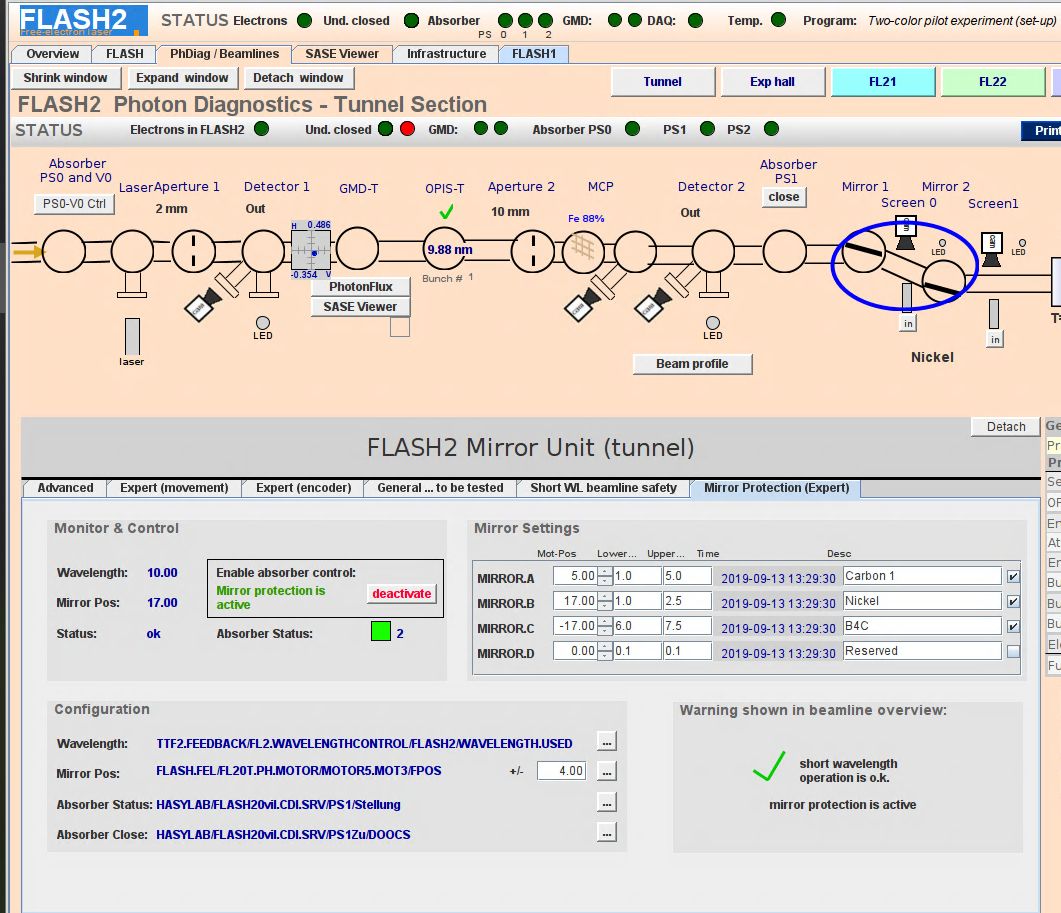Adjust MIRROR.A Mot-Pos stepper arrows
This screenshot has height=913, width=1061.
point(604,576)
